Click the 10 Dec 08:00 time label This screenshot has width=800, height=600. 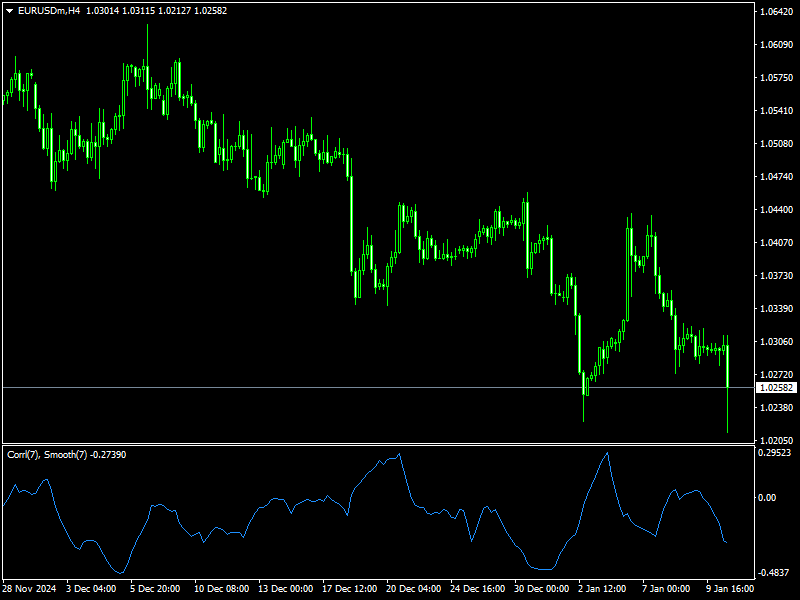[221, 588]
